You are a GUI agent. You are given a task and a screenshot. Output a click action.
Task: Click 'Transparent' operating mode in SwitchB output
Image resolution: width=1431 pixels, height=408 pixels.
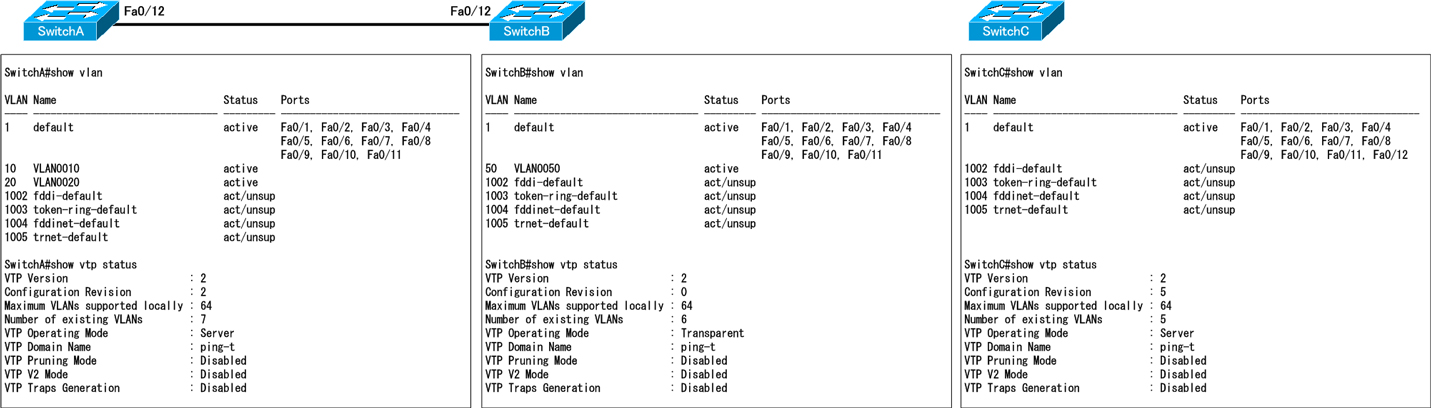(x=712, y=334)
